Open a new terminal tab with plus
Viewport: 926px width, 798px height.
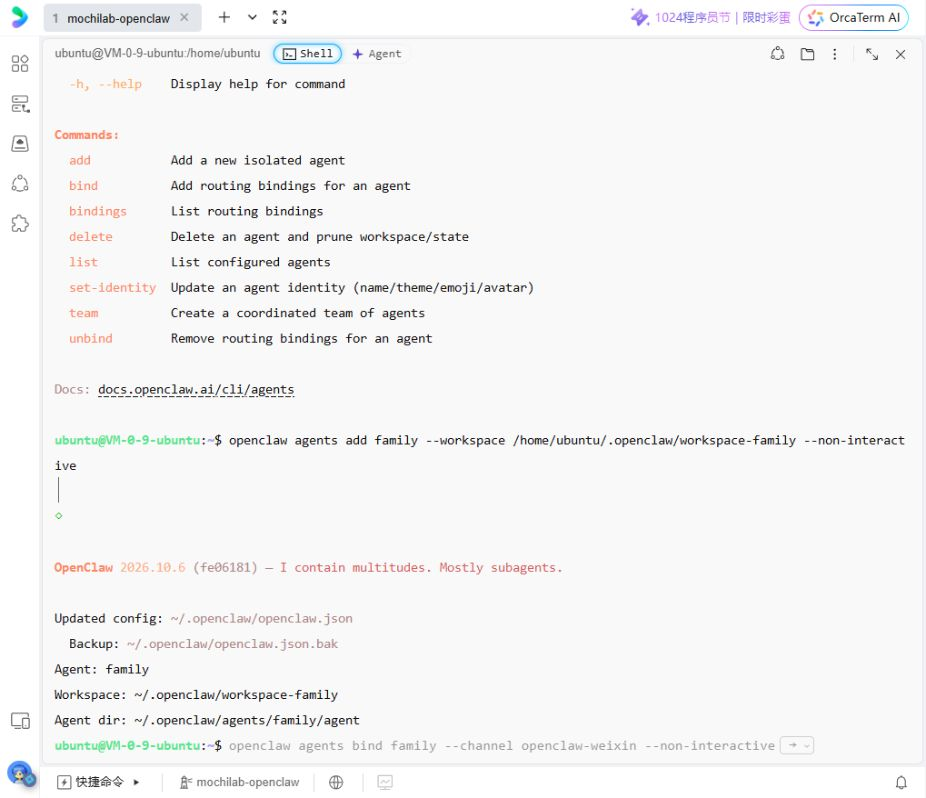[224, 17]
